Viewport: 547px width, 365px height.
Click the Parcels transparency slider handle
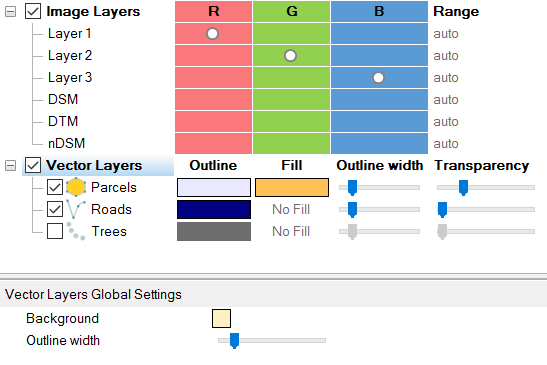click(x=463, y=188)
